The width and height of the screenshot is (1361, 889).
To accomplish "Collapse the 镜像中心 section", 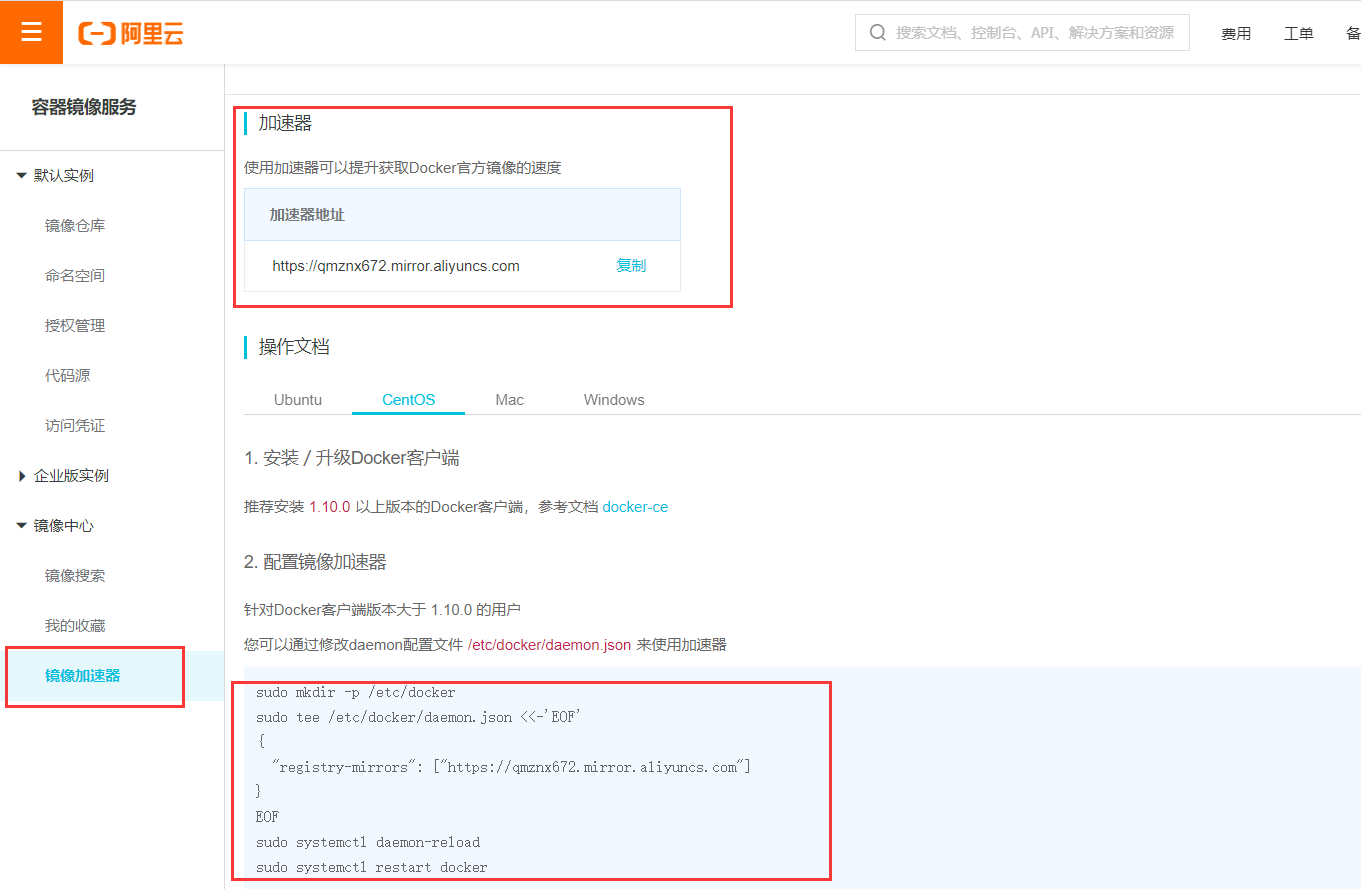I will pyautogui.click(x=55, y=526).
